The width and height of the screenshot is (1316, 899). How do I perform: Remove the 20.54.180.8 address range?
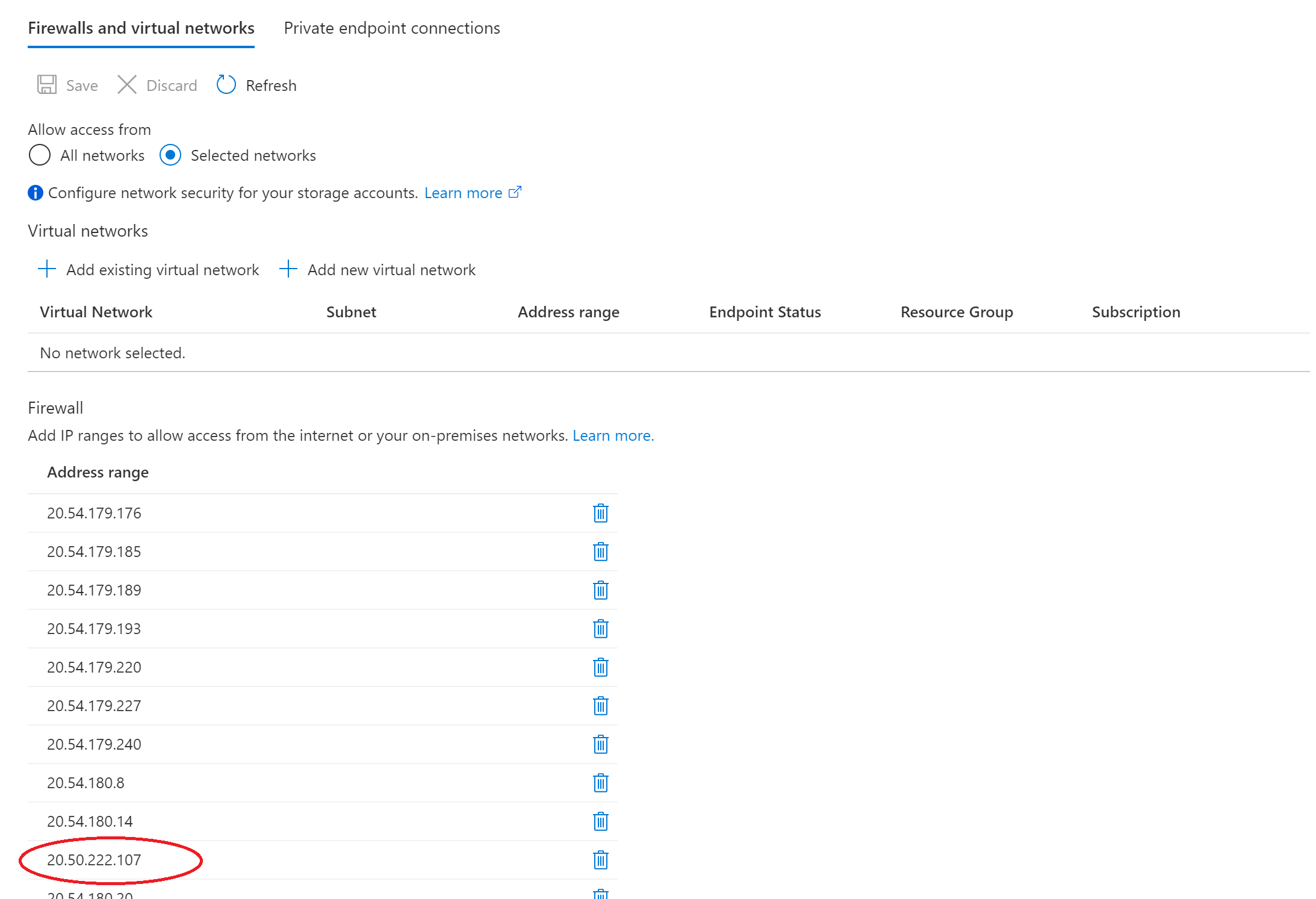pos(600,783)
